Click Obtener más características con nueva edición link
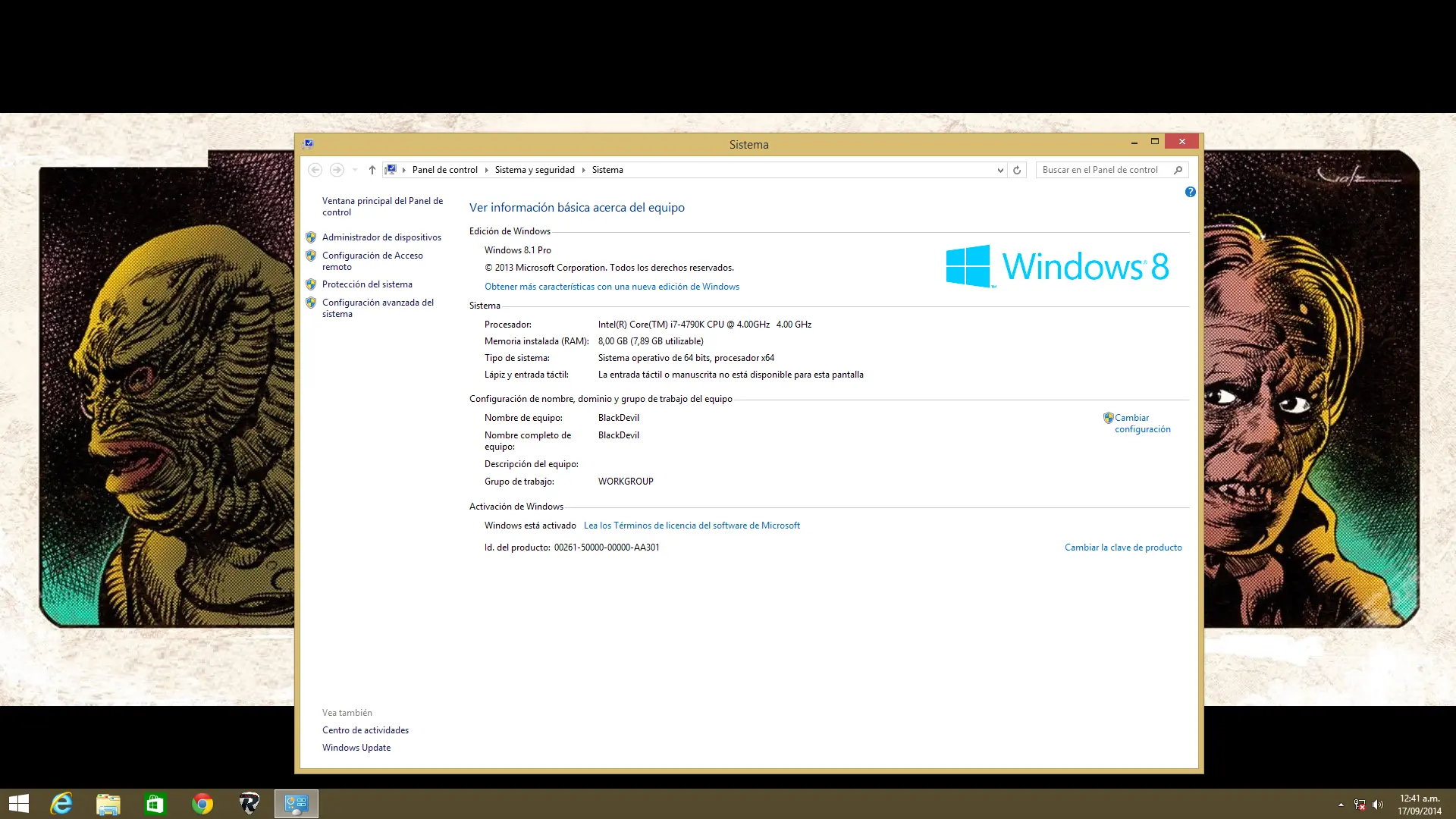The height and width of the screenshot is (819, 1456). click(x=612, y=287)
